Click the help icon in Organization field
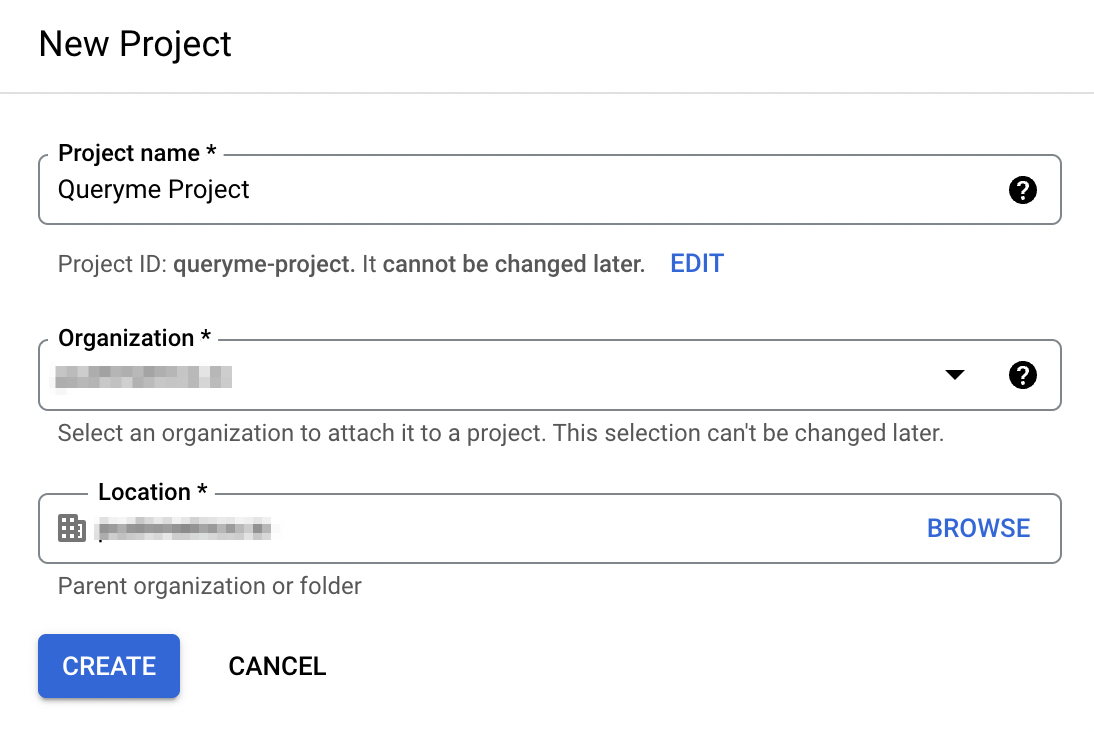The width and height of the screenshot is (1094, 732). click(1022, 375)
